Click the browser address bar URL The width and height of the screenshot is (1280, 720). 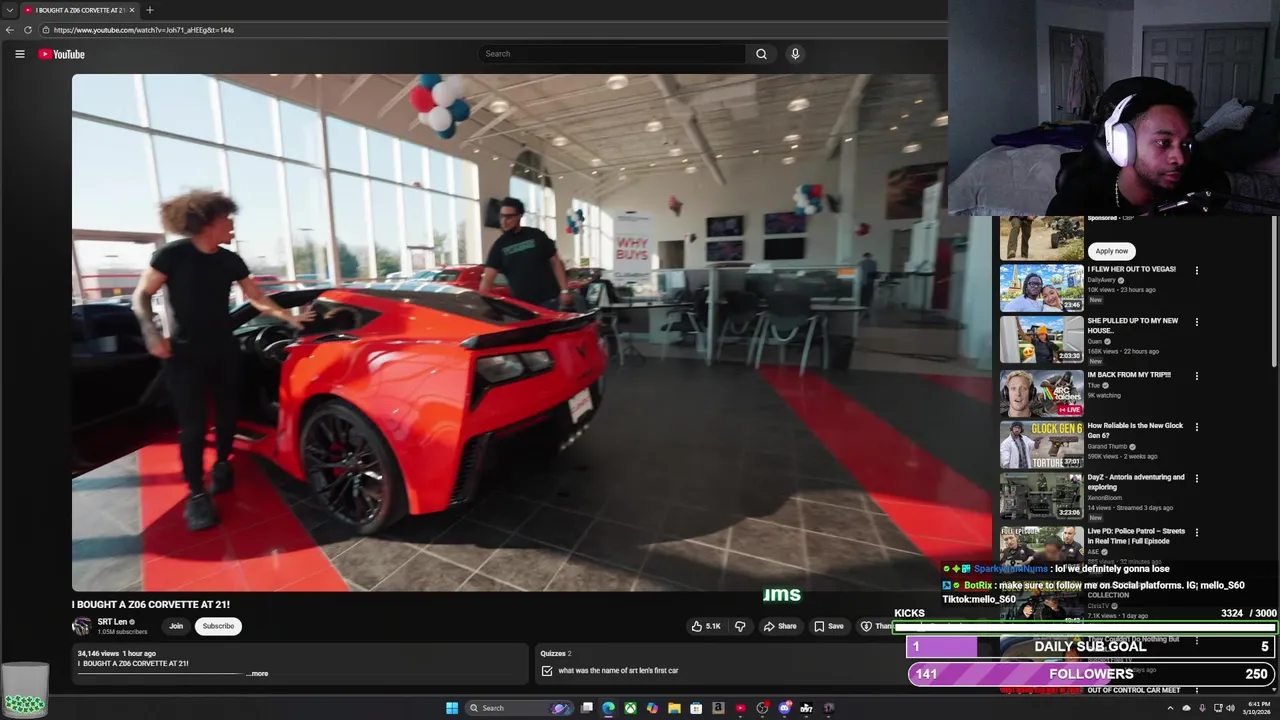(144, 30)
